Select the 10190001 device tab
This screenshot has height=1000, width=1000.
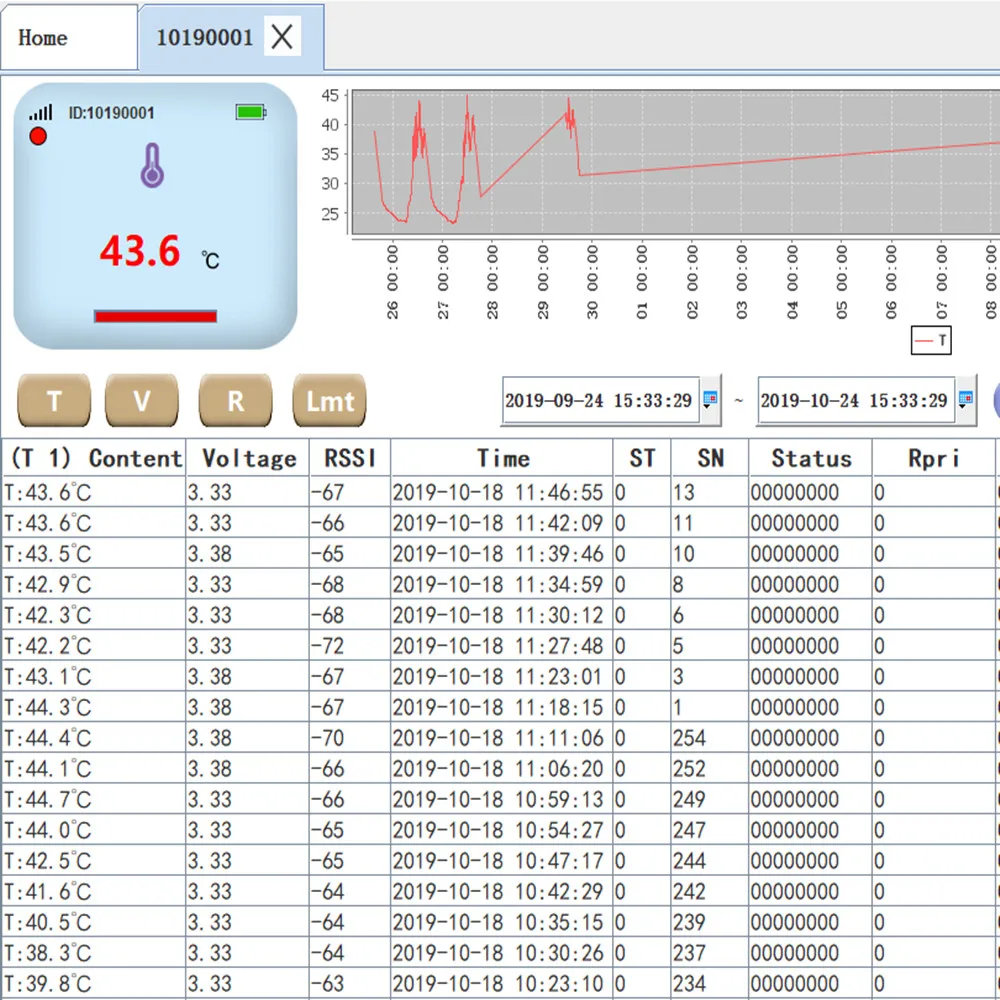204,38
